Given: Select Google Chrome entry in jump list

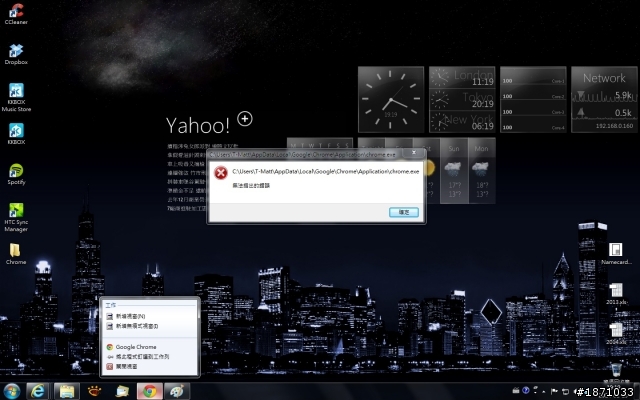Looking at the screenshot, I should [x=150, y=347].
